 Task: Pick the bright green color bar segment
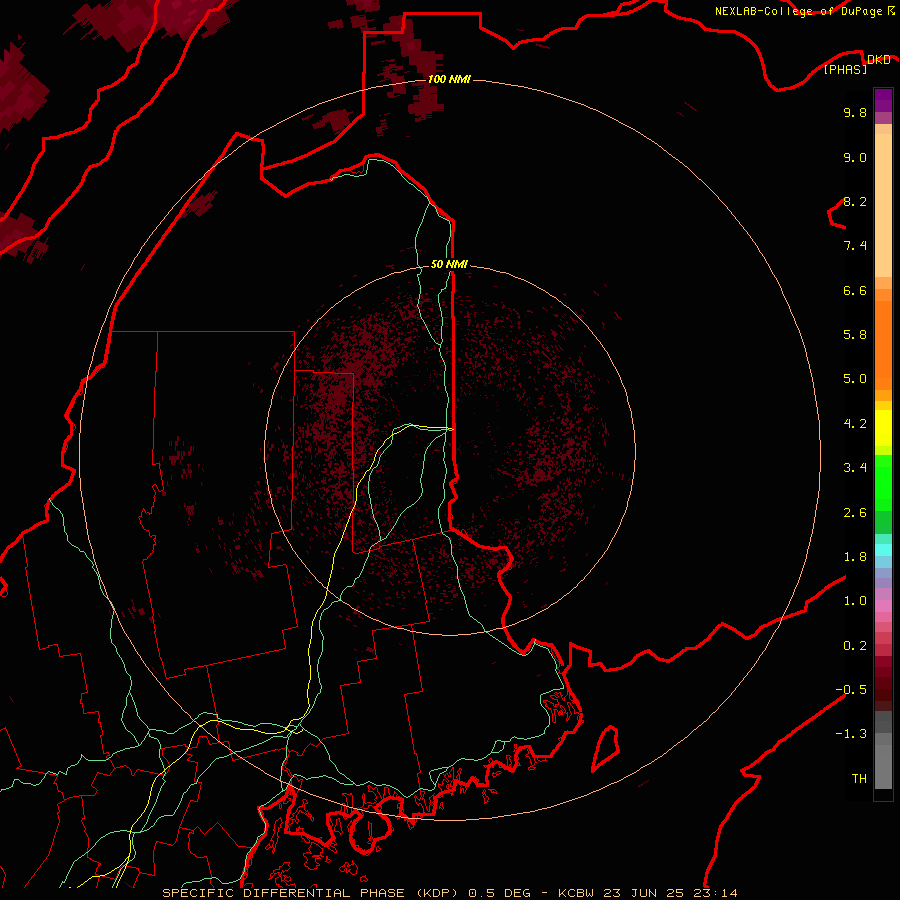883,482
